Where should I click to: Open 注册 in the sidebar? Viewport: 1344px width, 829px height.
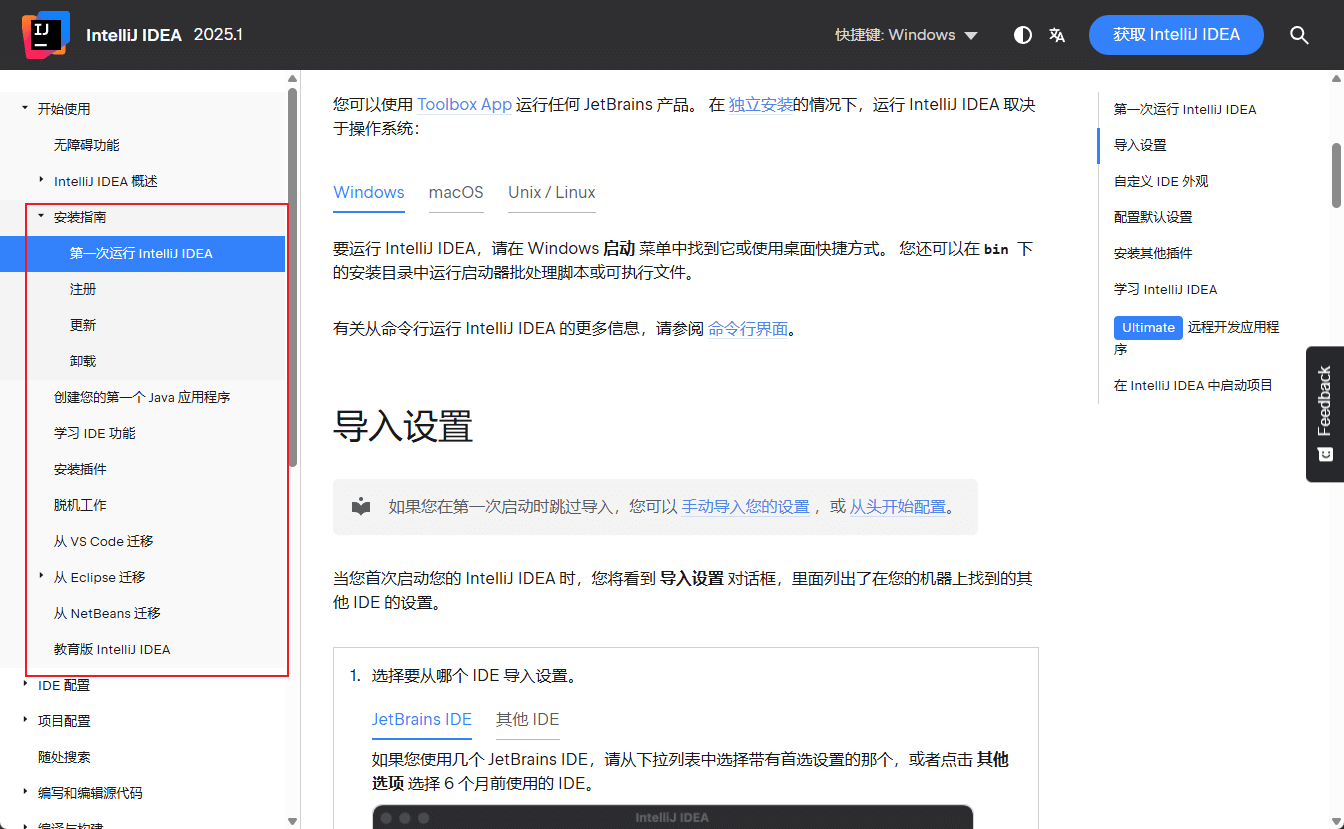83,289
